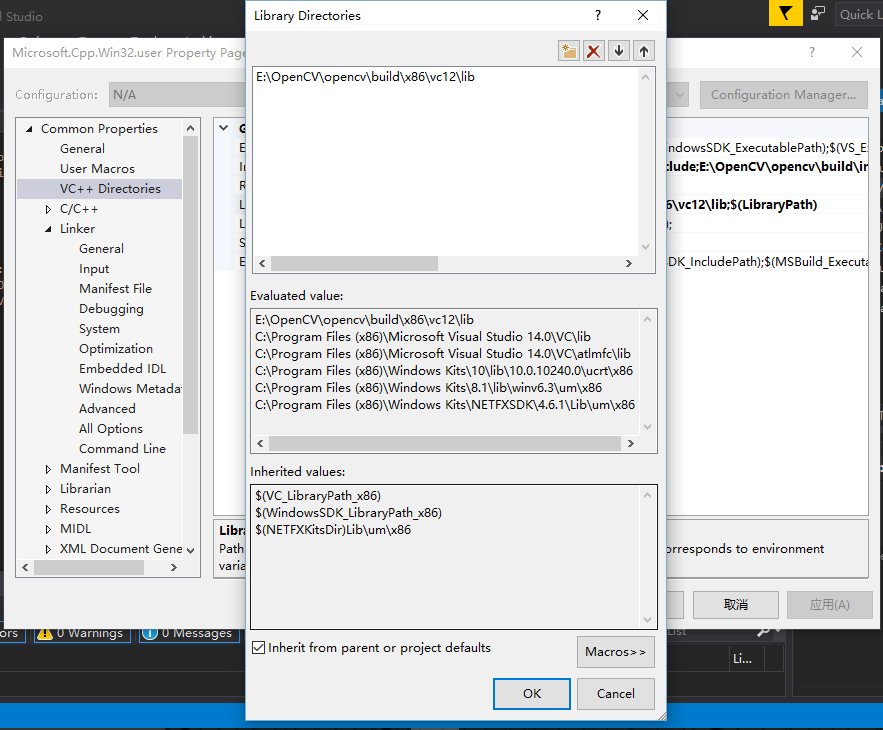Delete the selected library directory line

coord(594,51)
